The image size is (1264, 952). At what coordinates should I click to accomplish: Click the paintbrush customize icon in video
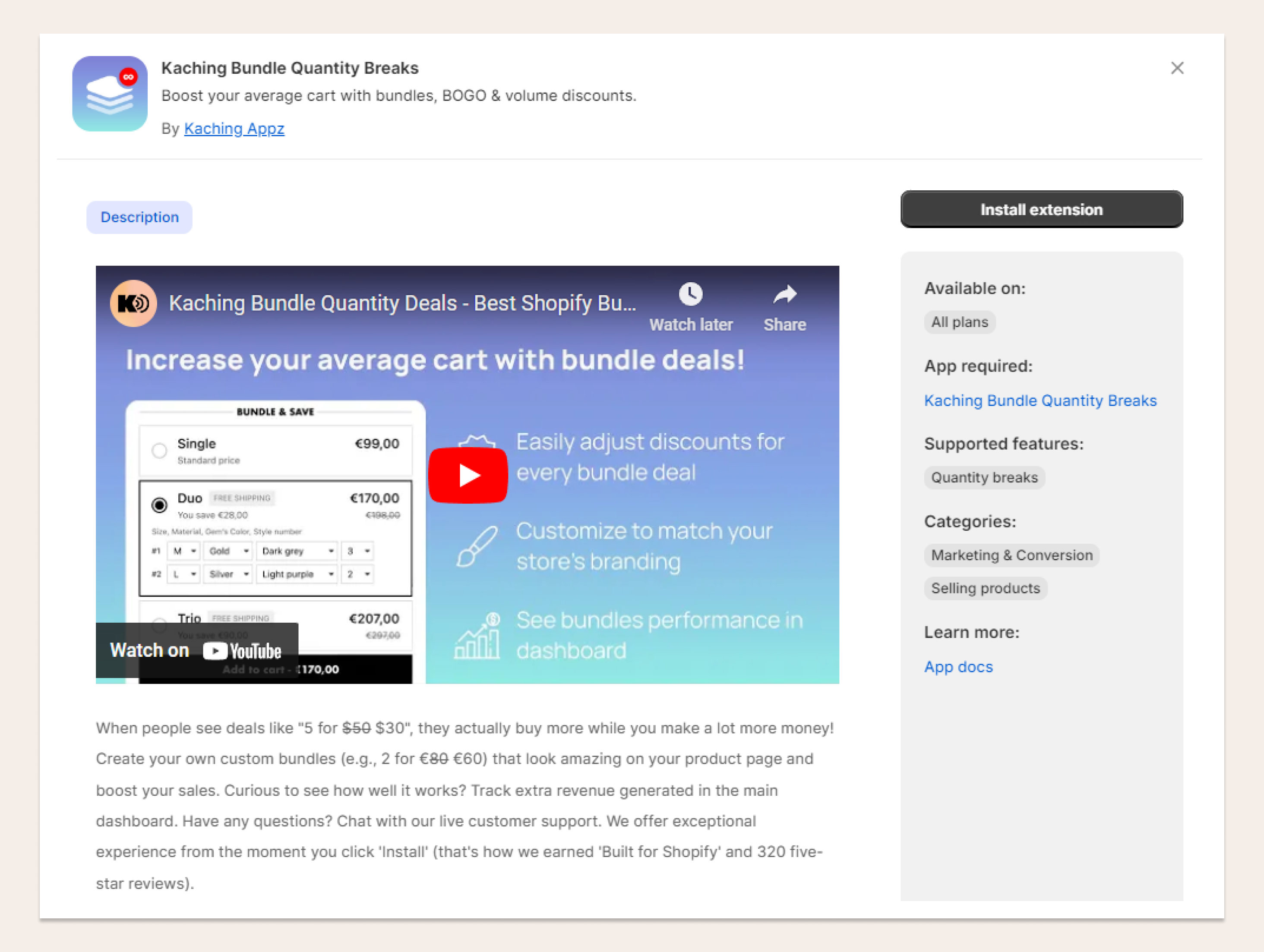click(477, 546)
